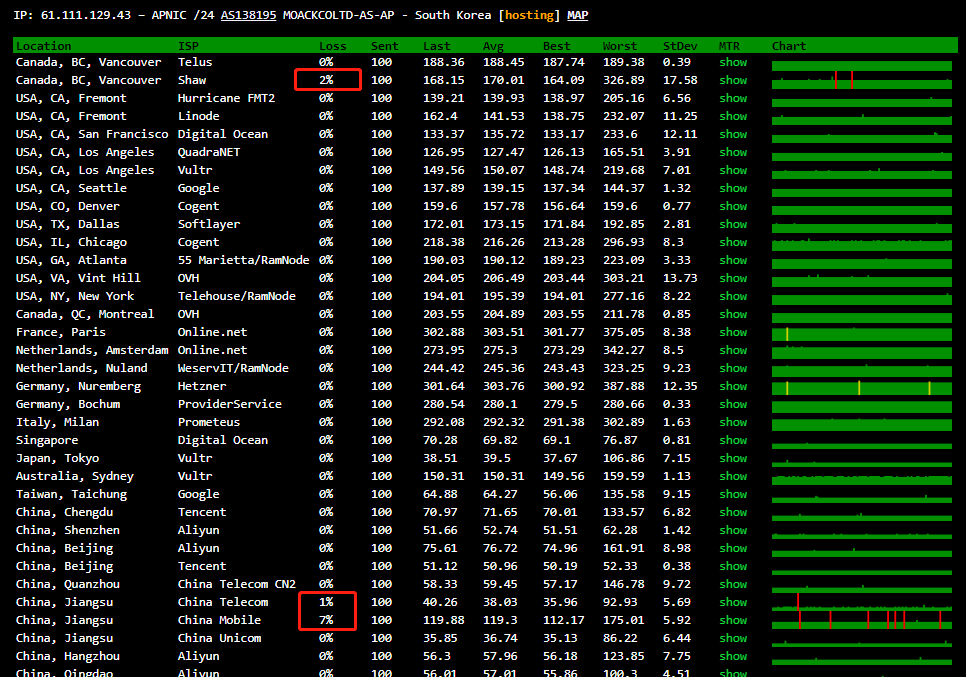Click the Sydney Vultr latency chart
Screen dimensions: 966x677
[861, 478]
